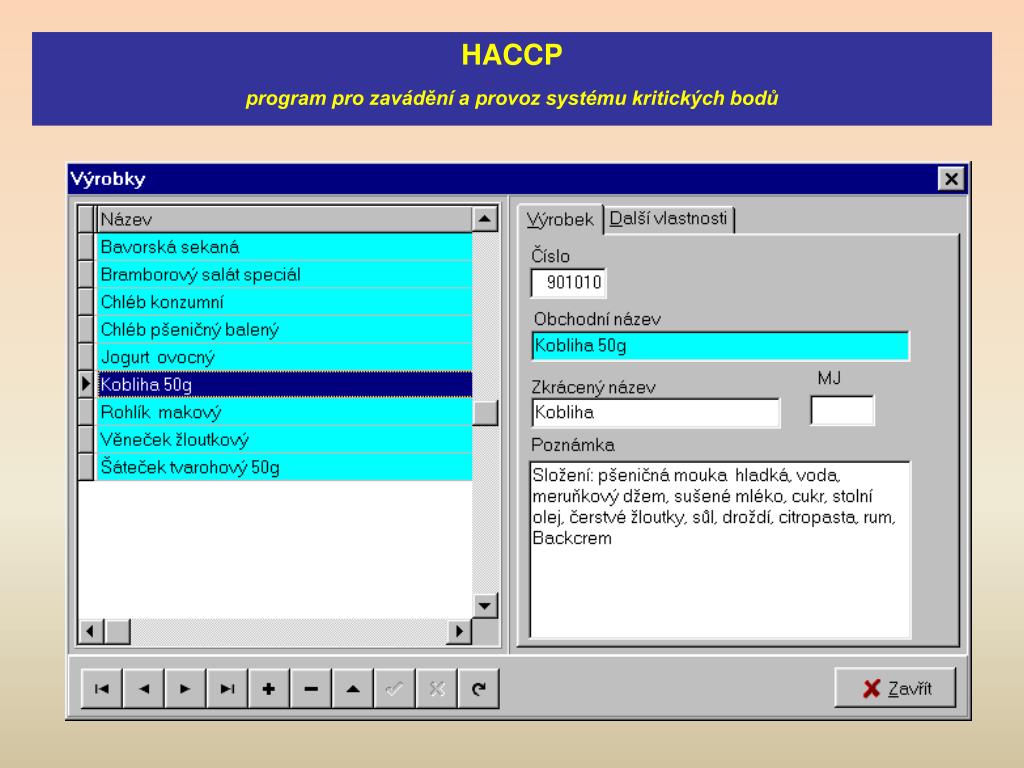Select the row Šáteček tvarohový 50g
The height and width of the screenshot is (768, 1024).
(x=284, y=467)
